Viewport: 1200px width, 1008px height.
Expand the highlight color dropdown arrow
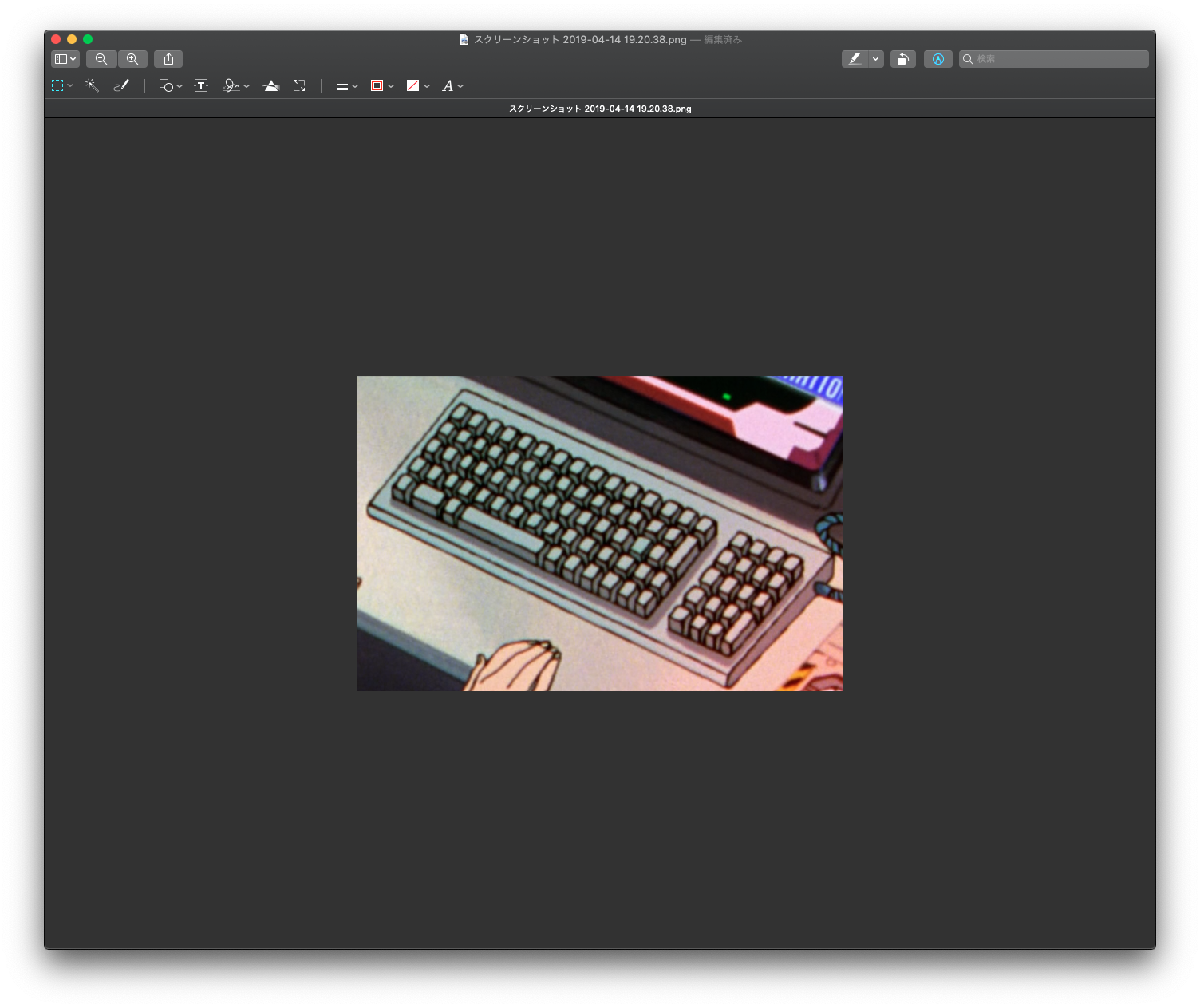[876, 59]
